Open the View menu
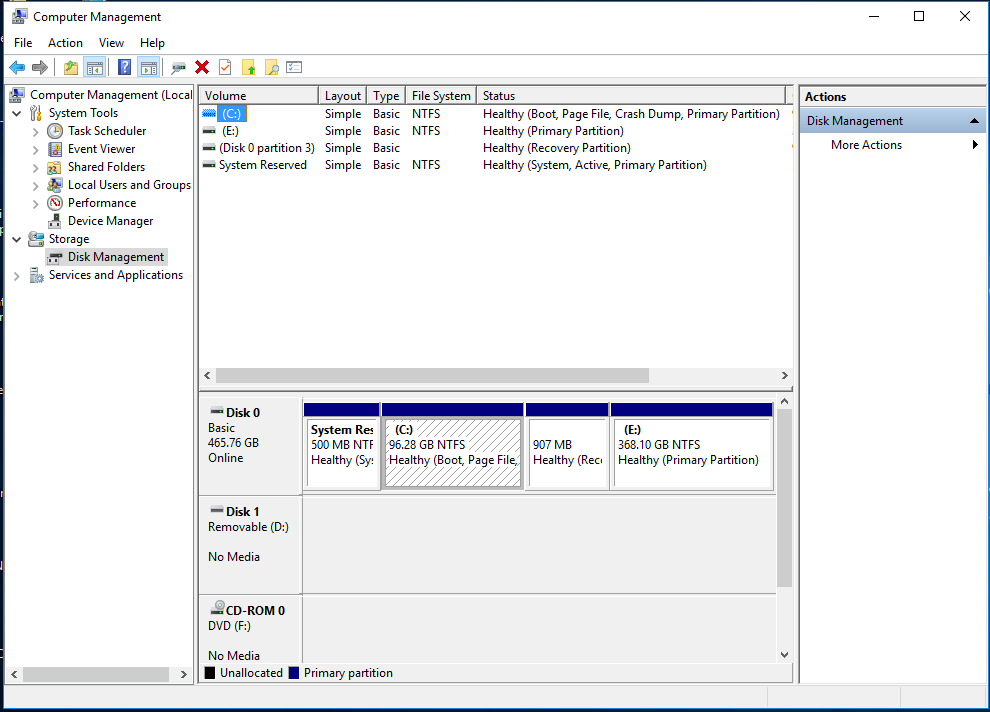 click(111, 43)
